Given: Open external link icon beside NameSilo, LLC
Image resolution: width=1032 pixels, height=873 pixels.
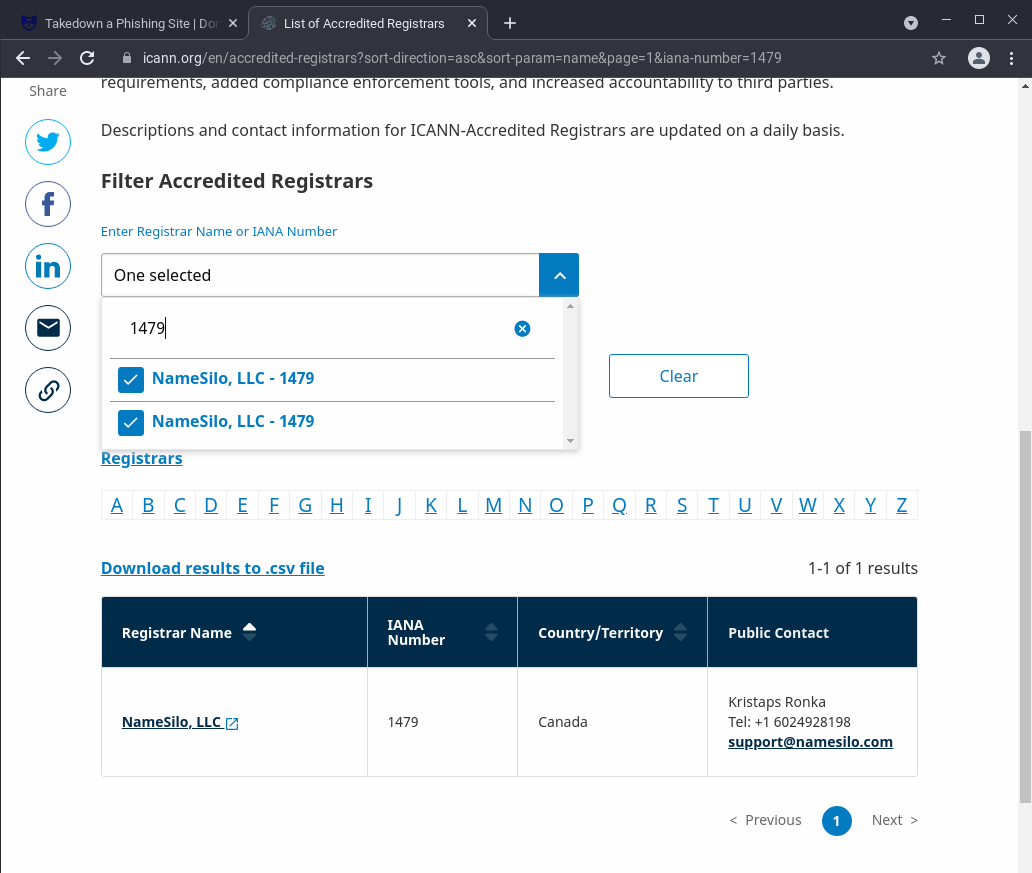Looking at the screenshot, I should [x=232, y=724].
